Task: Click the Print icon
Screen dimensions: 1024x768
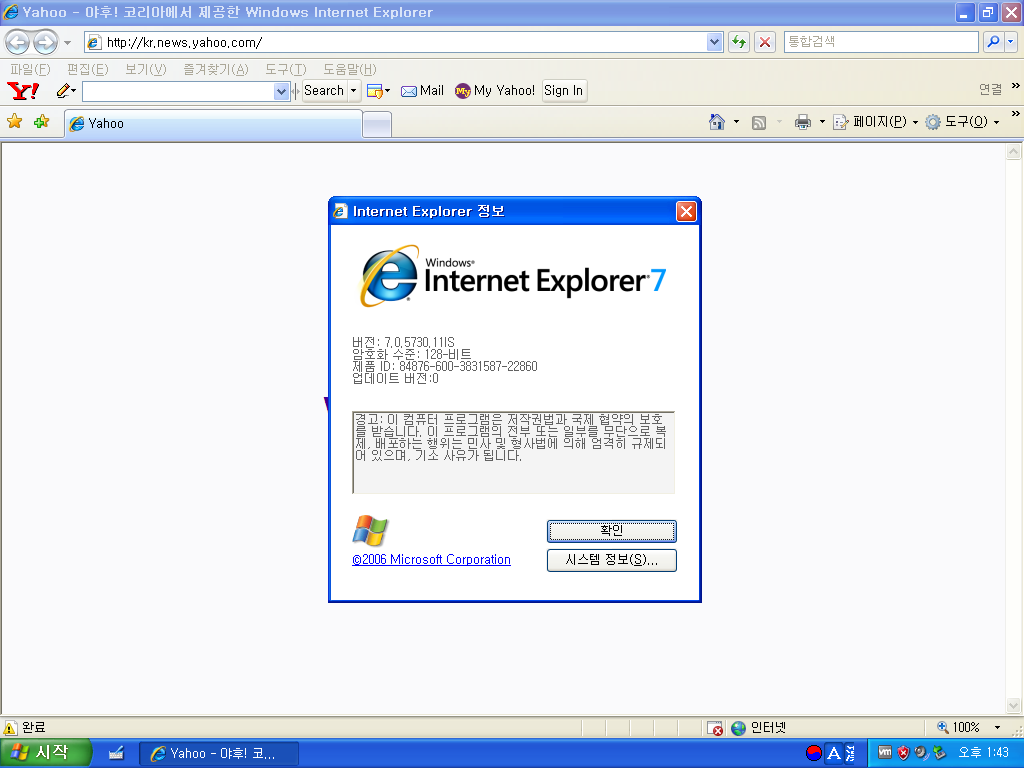Action: click(803, 122)
